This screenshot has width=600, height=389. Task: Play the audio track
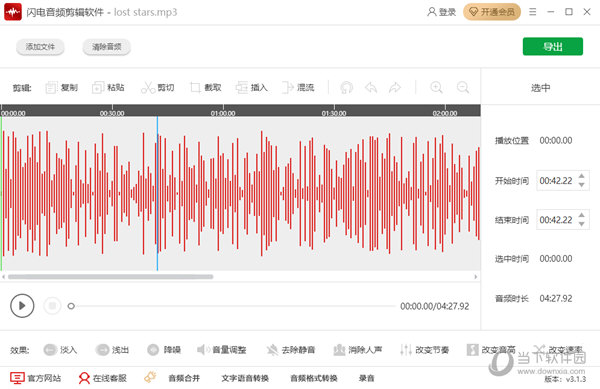click(x=22, y=306)
